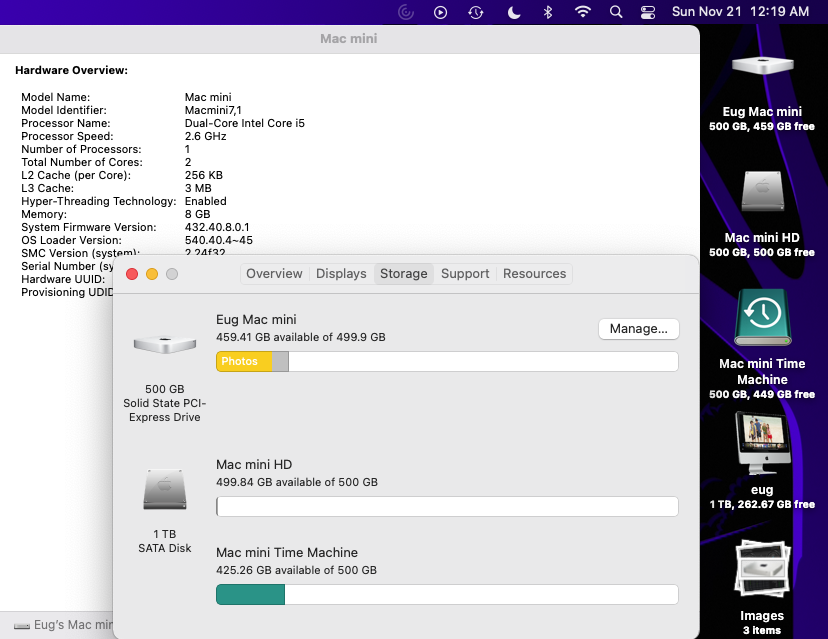Minimize the About This Mac window
828x639 pixels.
pos(152,274)
